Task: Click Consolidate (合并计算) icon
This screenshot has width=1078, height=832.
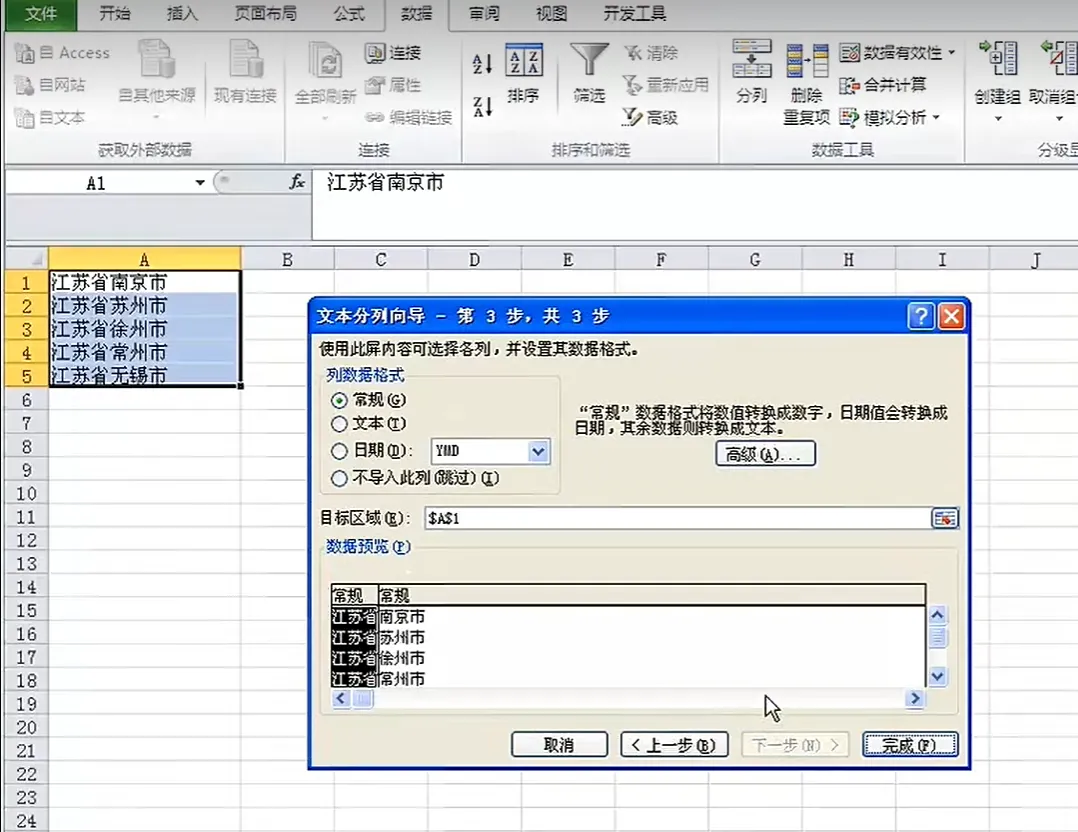Action: coord(850,85)
